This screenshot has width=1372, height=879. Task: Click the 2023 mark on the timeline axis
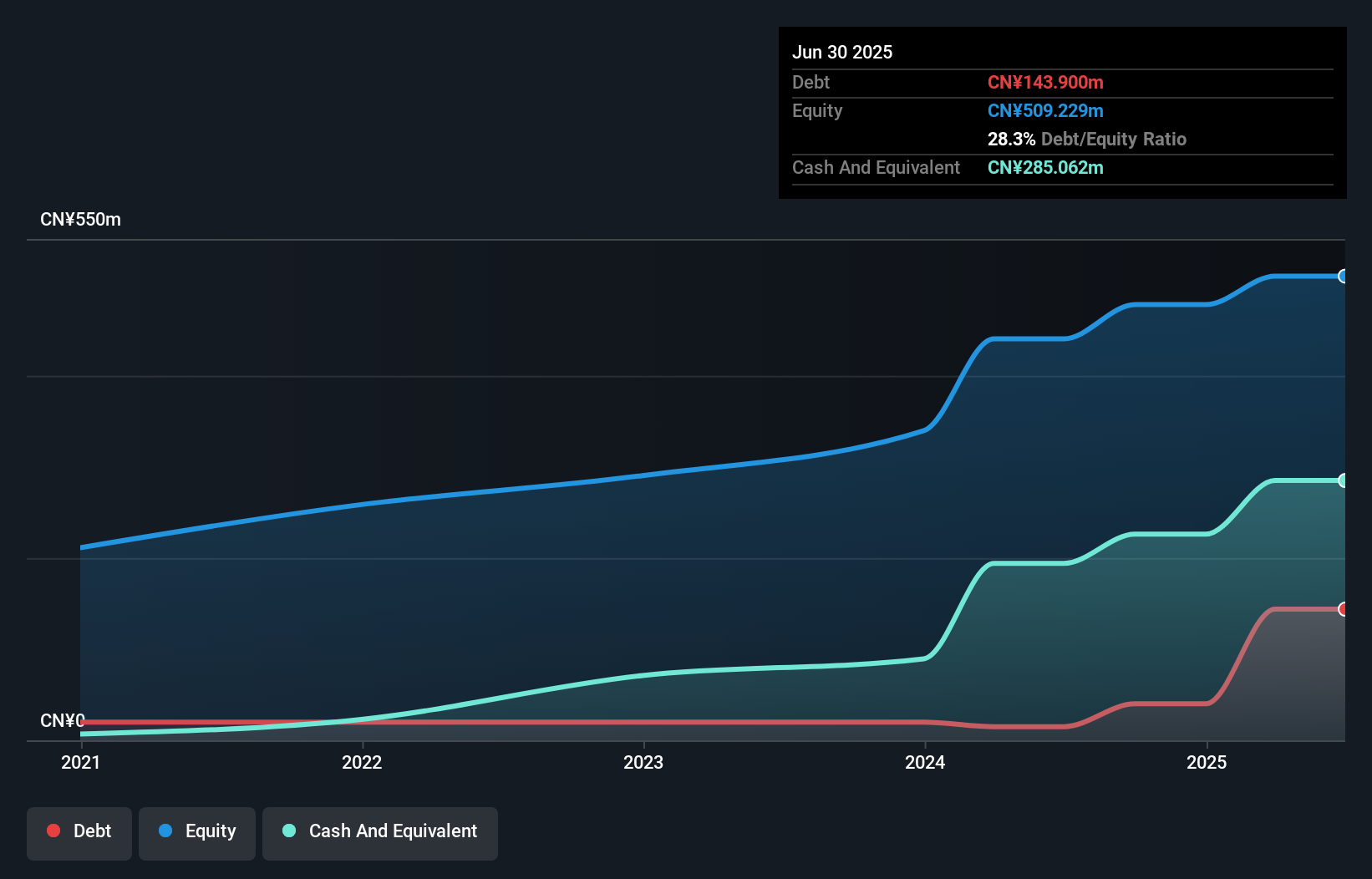[x=643, y=762]
